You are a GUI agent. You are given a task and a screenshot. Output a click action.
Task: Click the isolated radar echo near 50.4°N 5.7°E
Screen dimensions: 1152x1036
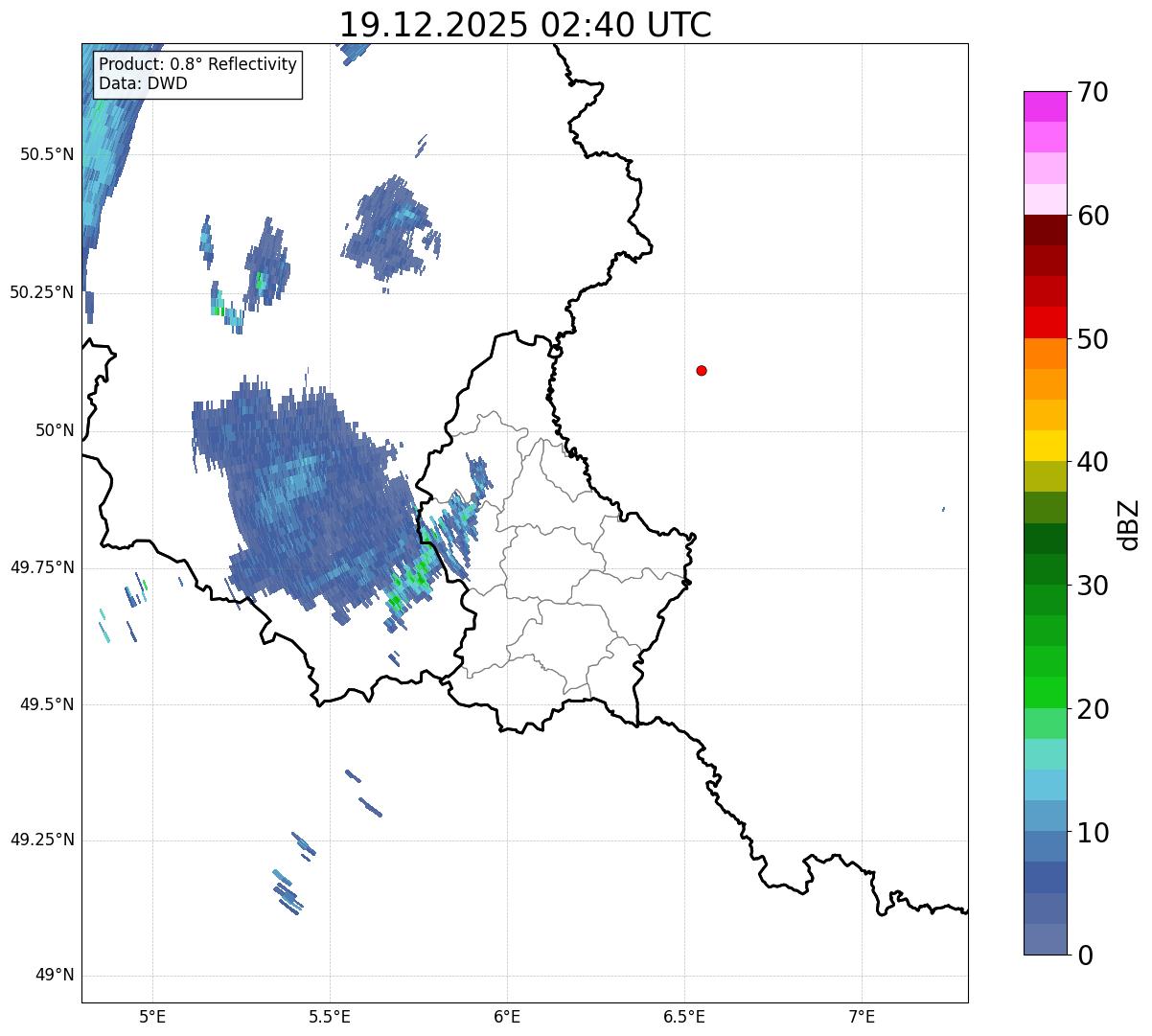(x=393, y=227)
